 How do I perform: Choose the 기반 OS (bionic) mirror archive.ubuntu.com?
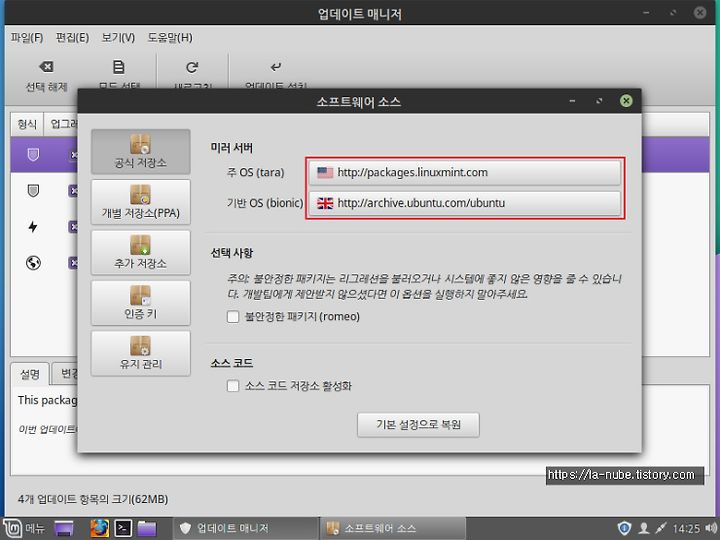click(x=464, y=203)
